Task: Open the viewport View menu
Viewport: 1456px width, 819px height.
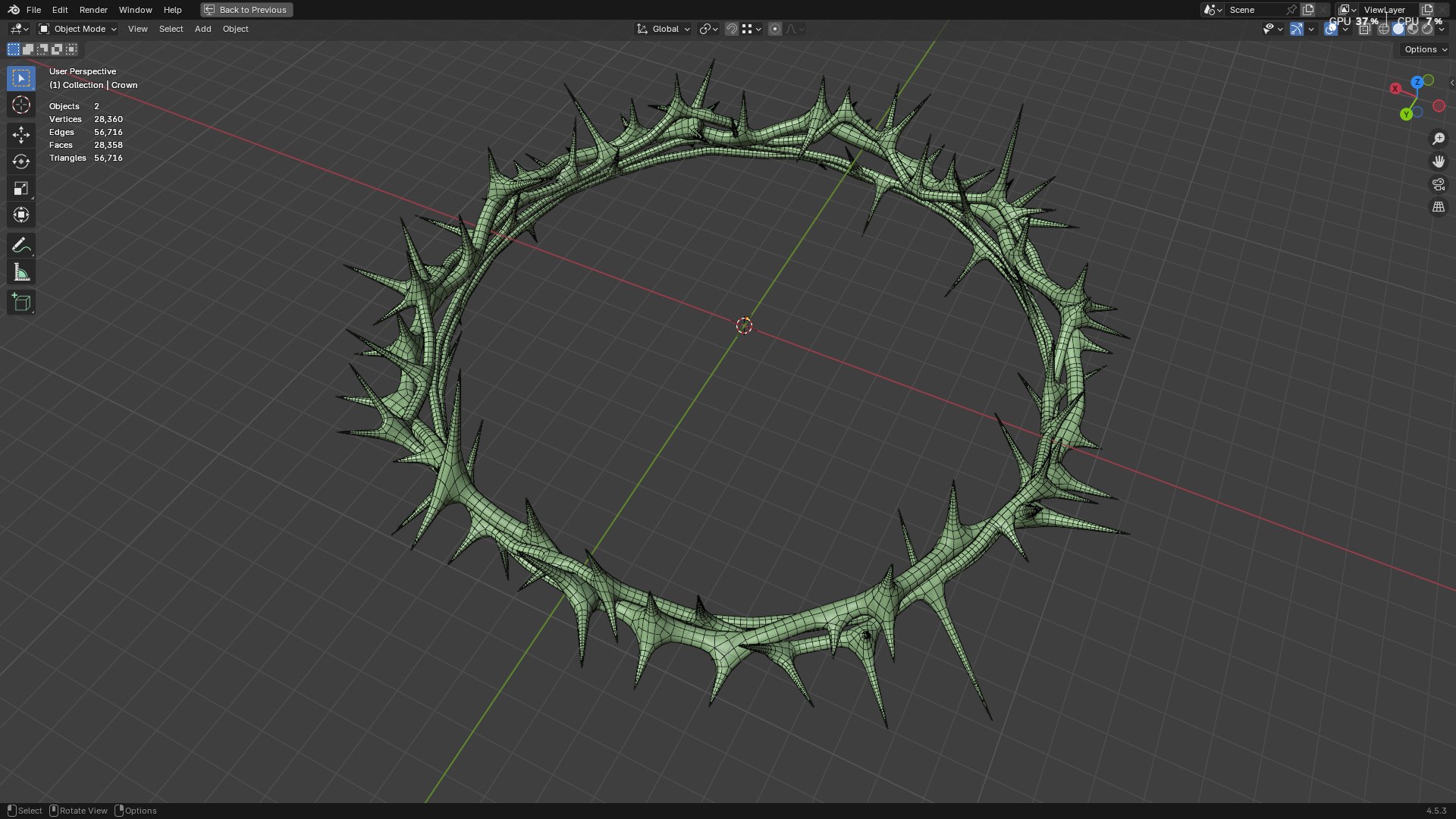Action: [137, 29]
